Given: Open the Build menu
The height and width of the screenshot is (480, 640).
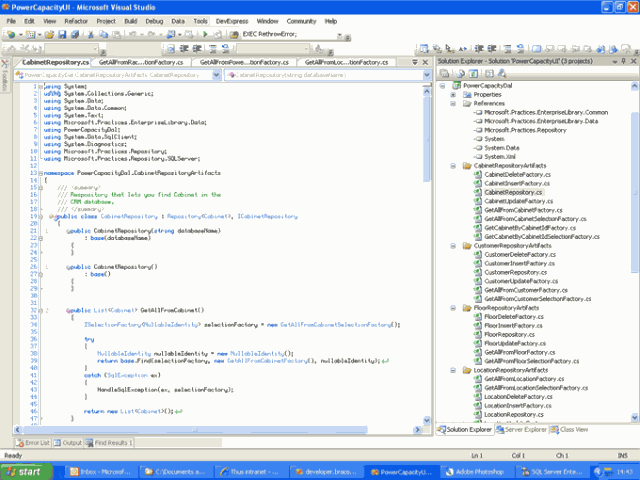Looking at the screenshot, I should point(131,21).
